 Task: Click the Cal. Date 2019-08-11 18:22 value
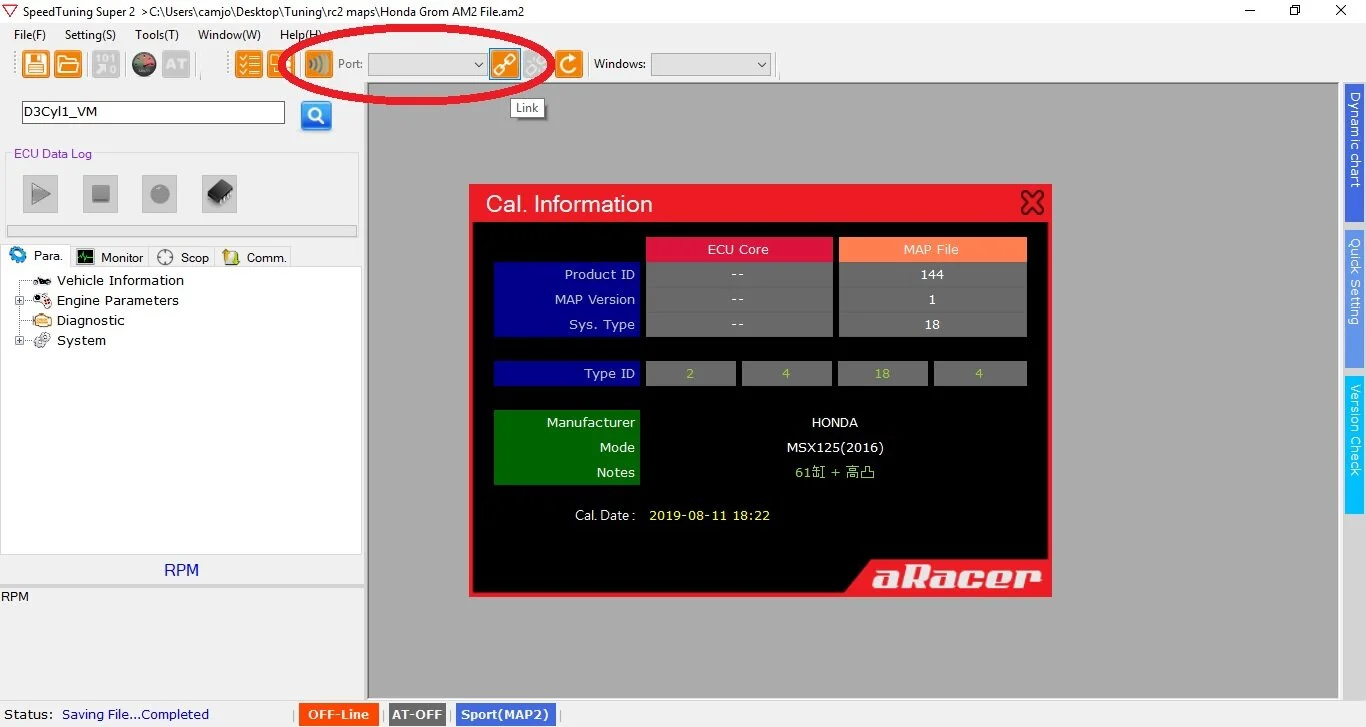[709, 515]
